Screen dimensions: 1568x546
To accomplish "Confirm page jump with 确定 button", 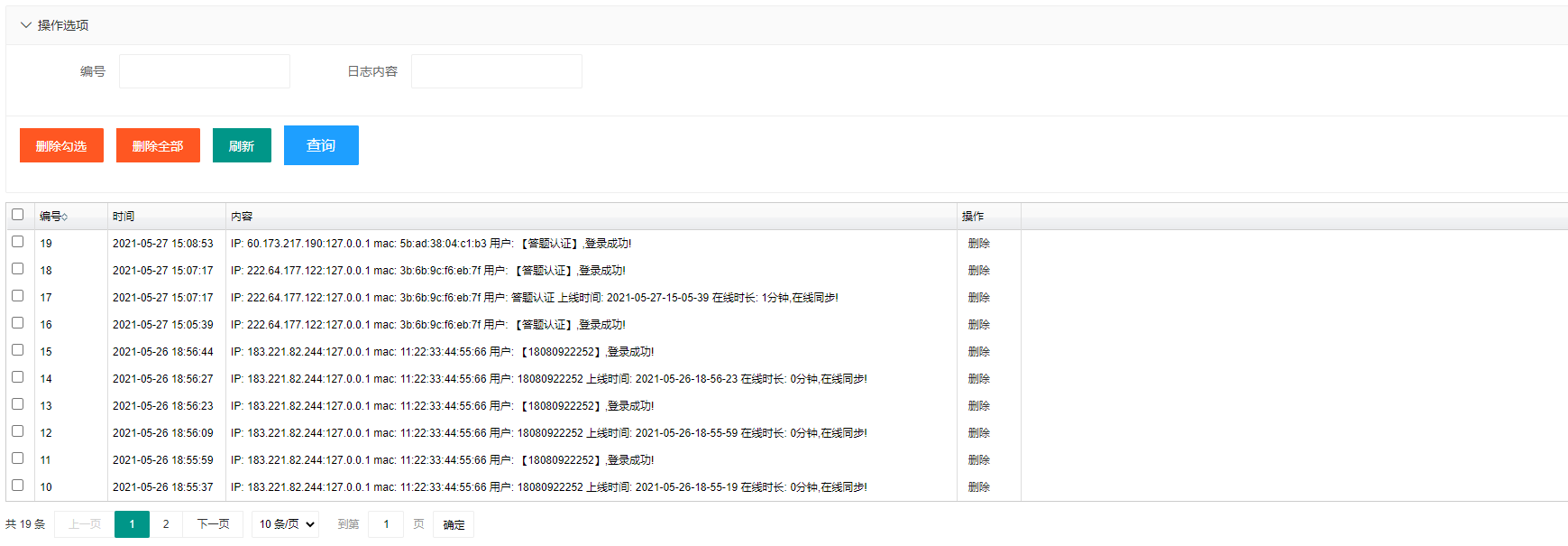I will click(x=454, y=524).
